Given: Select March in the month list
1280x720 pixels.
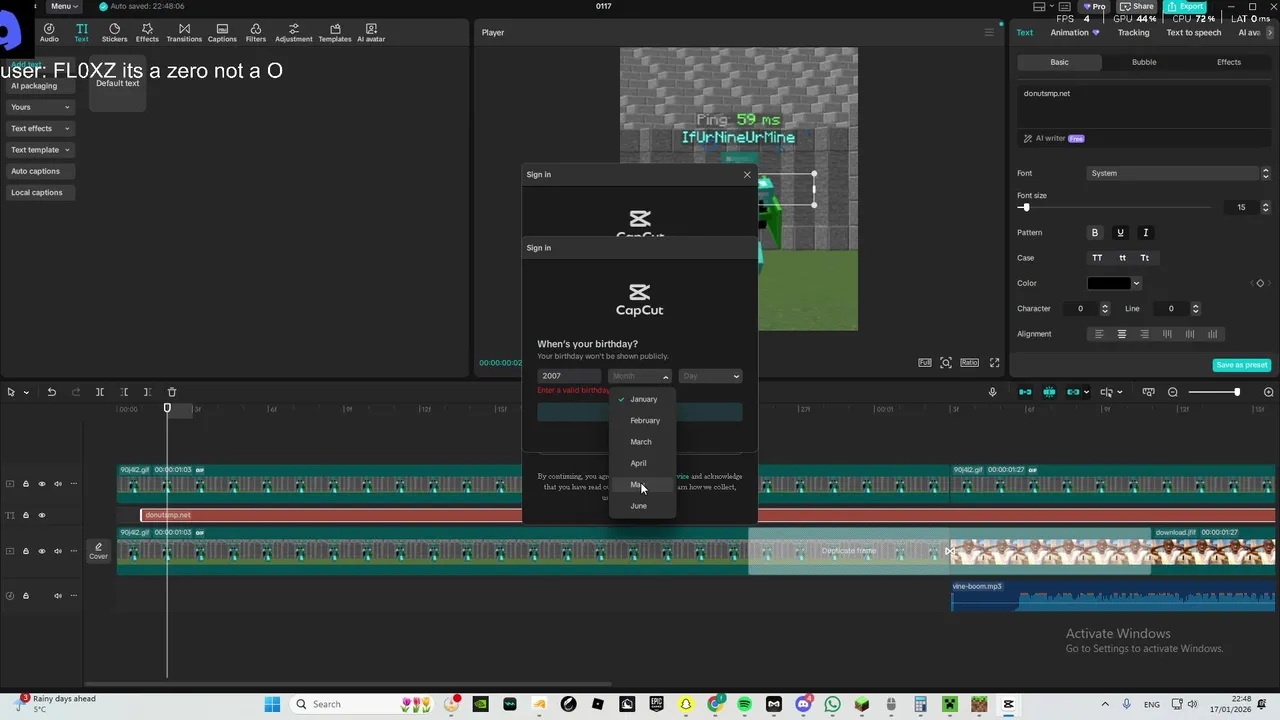Looking at the screenshot, I should tap(641, 442).
